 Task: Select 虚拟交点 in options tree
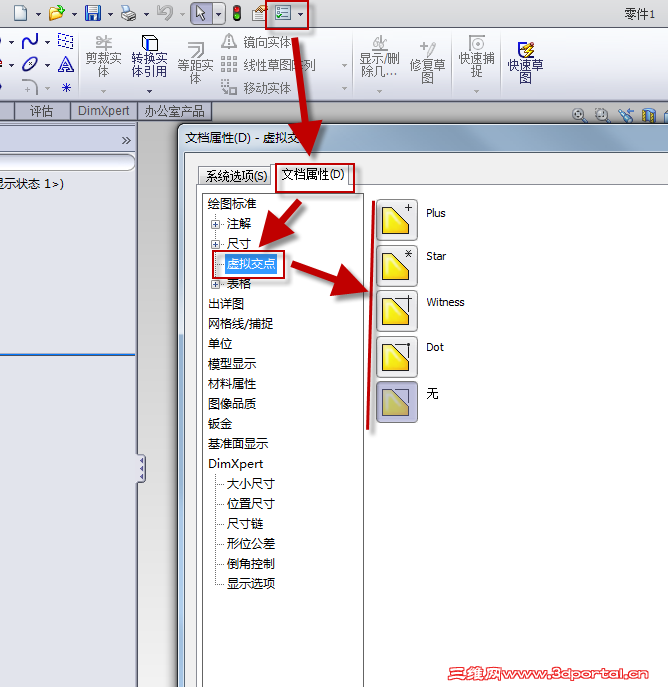[251, 264]
